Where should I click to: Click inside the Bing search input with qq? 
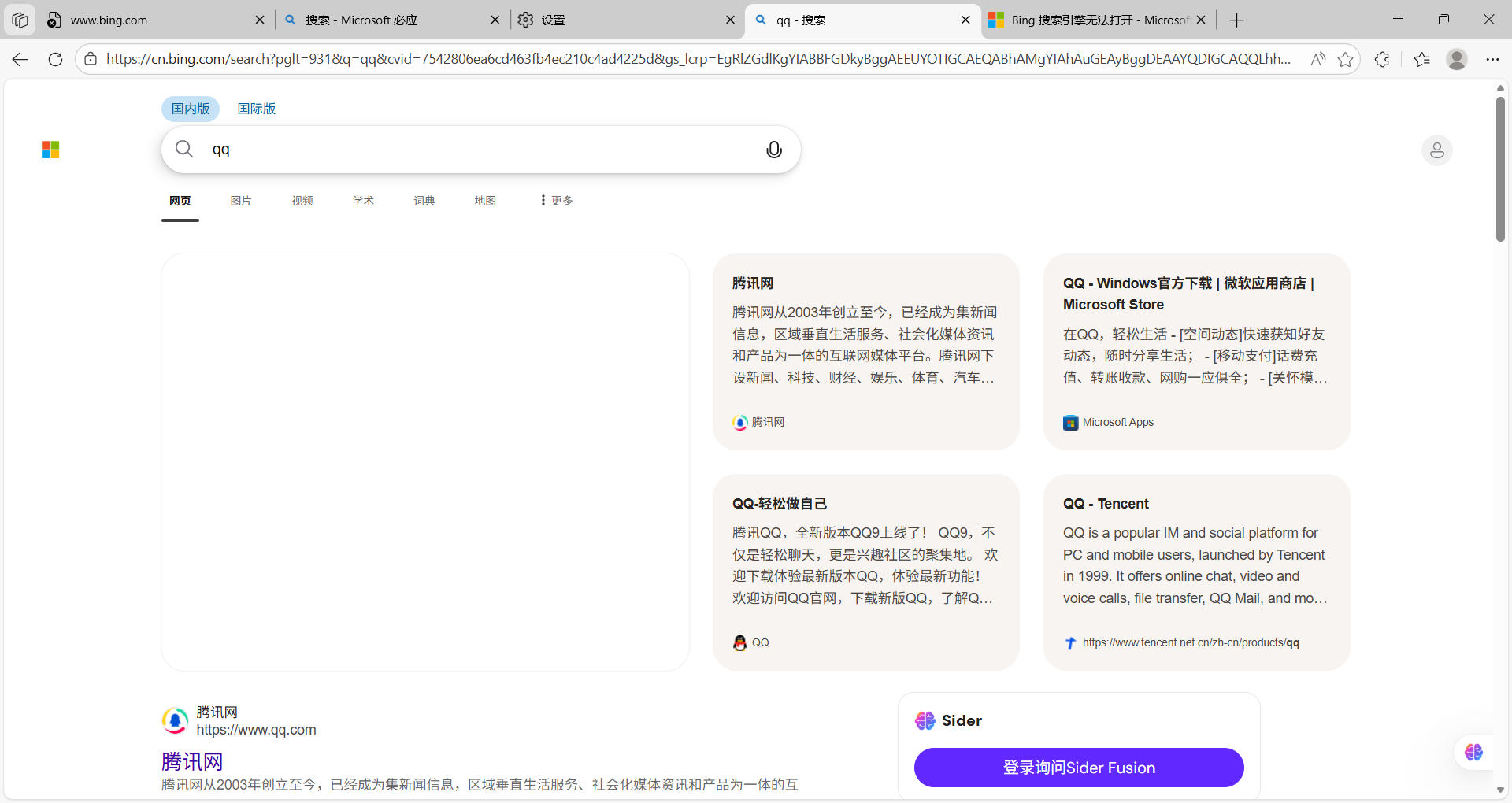pyautogui.click(x=480, y=150)
